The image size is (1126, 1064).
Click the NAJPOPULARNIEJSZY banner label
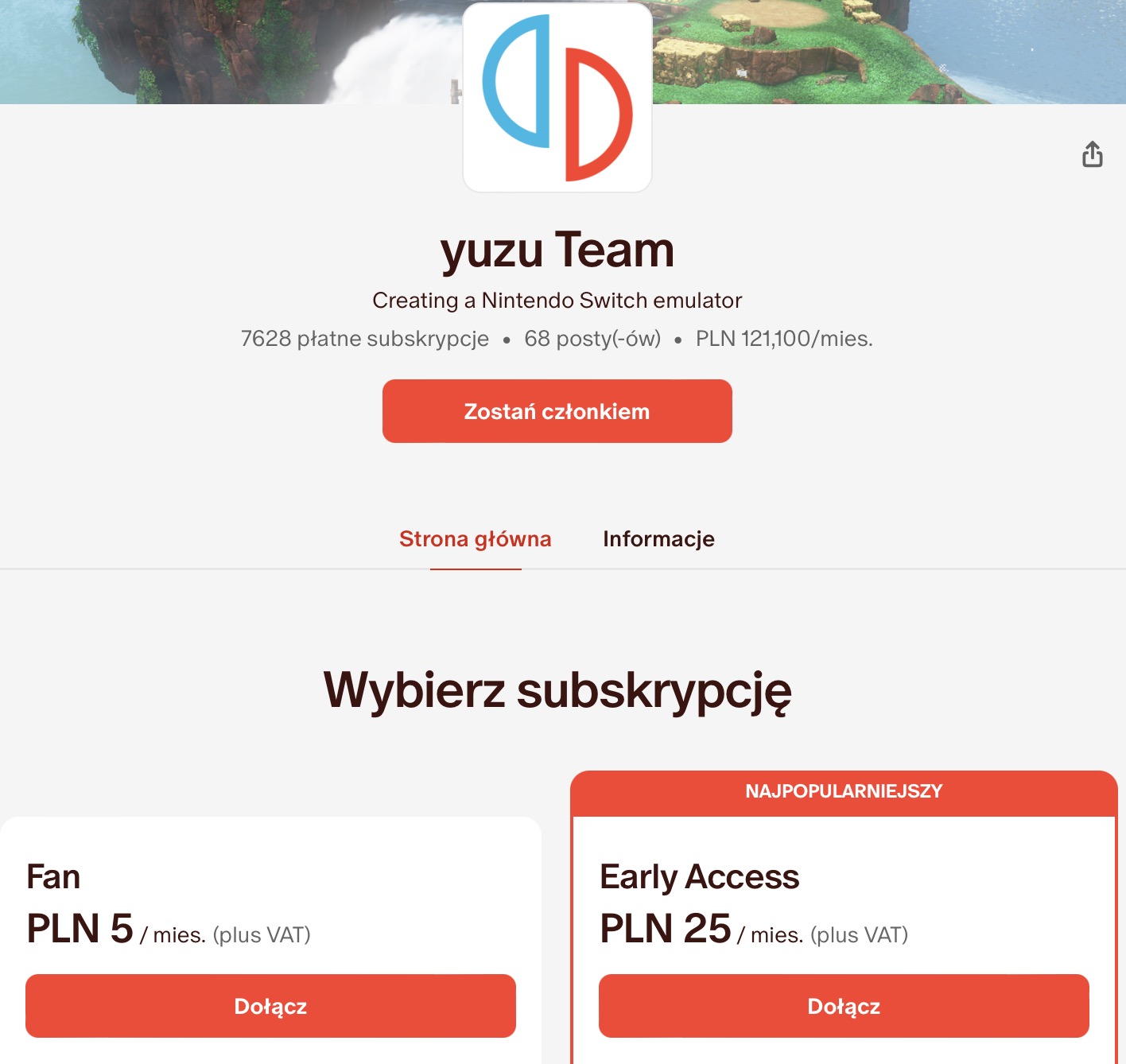(x=844, y=791)
